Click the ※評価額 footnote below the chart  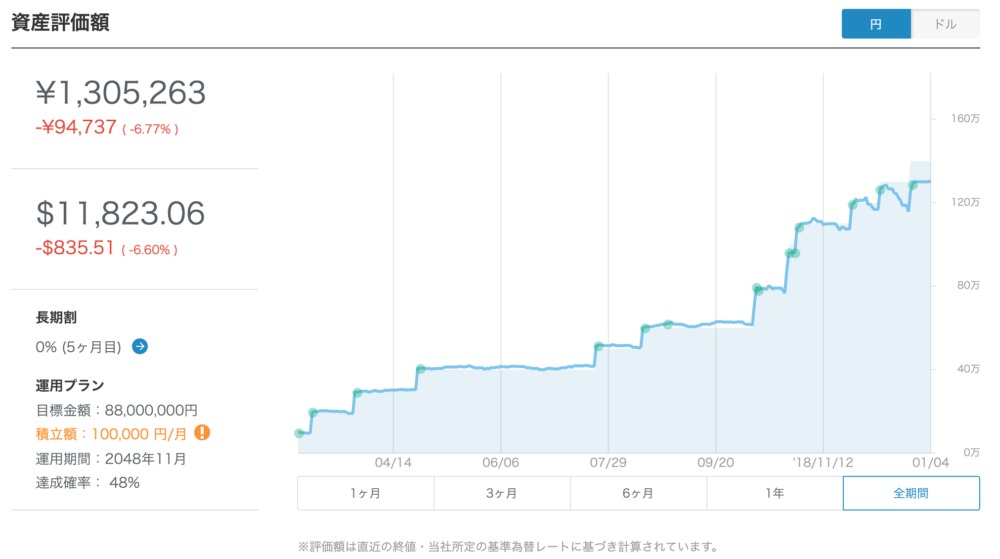click(508, 546)
